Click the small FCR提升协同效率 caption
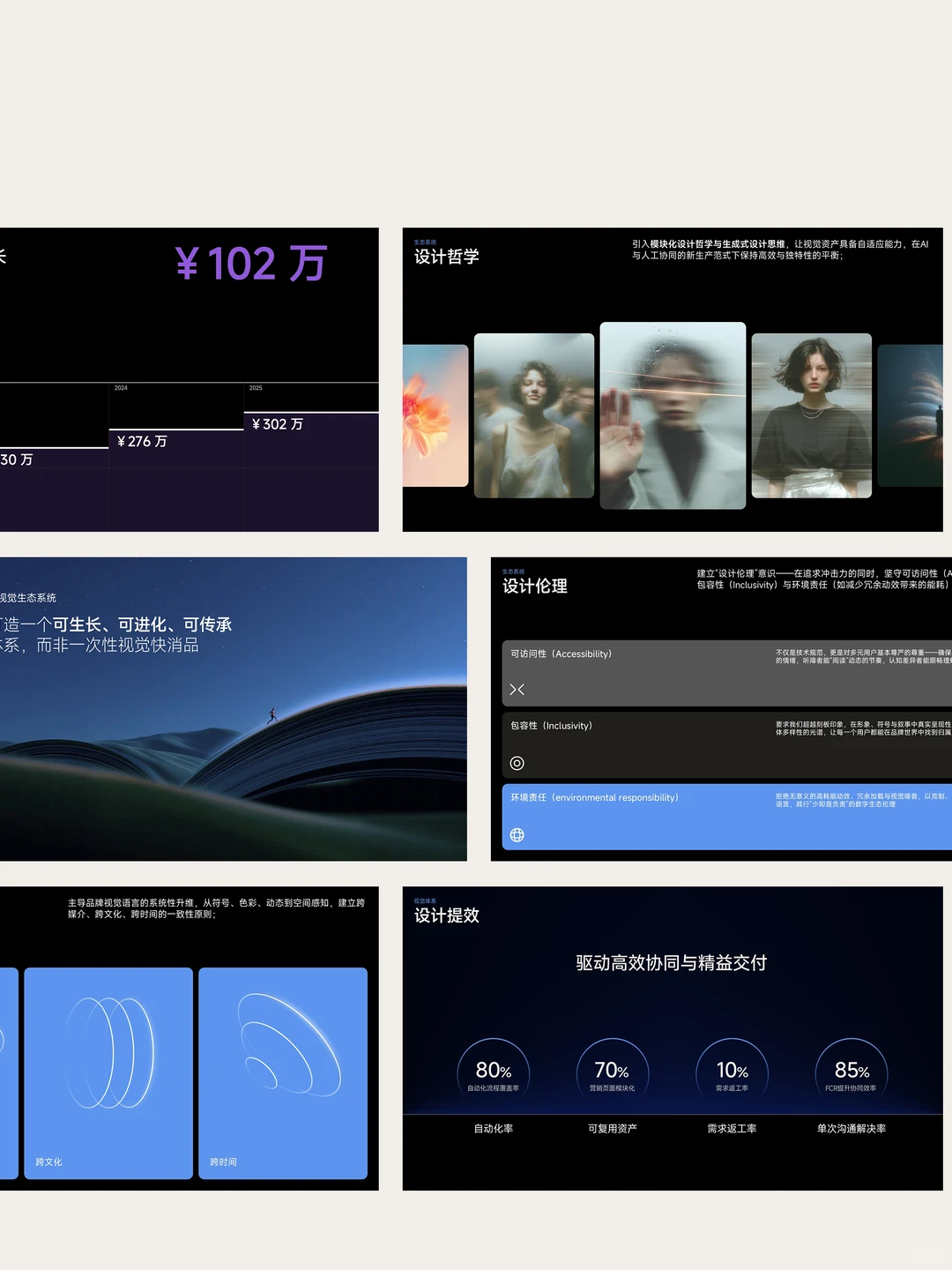 point(852,1088)
